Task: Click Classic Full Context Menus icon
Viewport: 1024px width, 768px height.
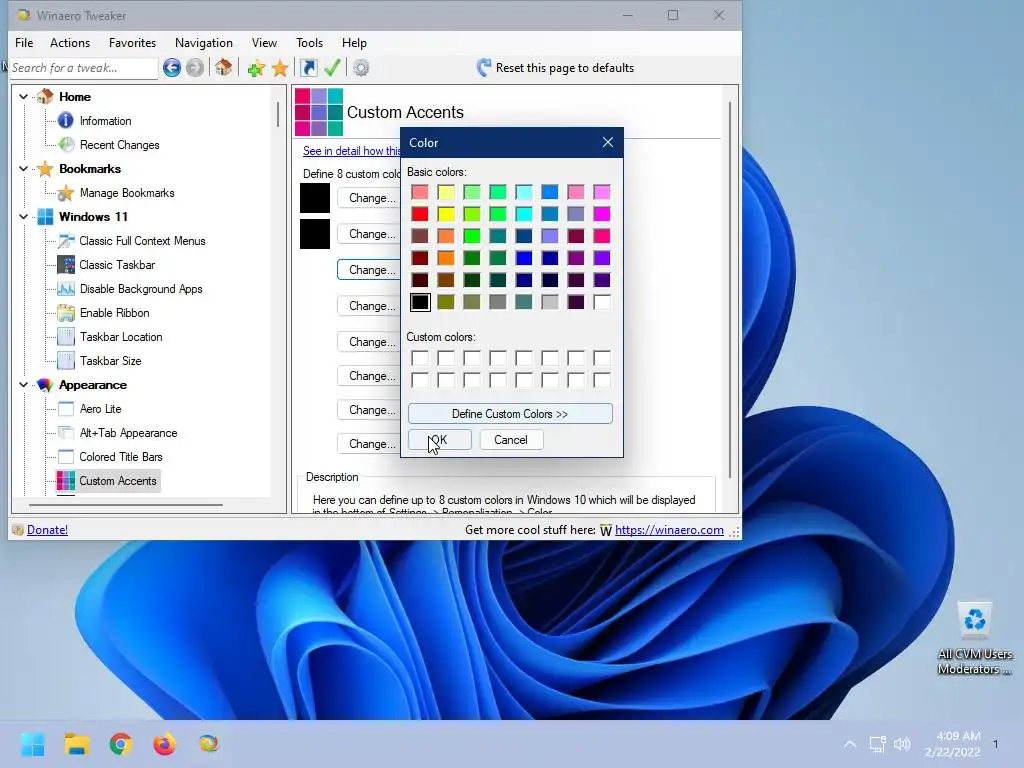Action: point(66,240)
